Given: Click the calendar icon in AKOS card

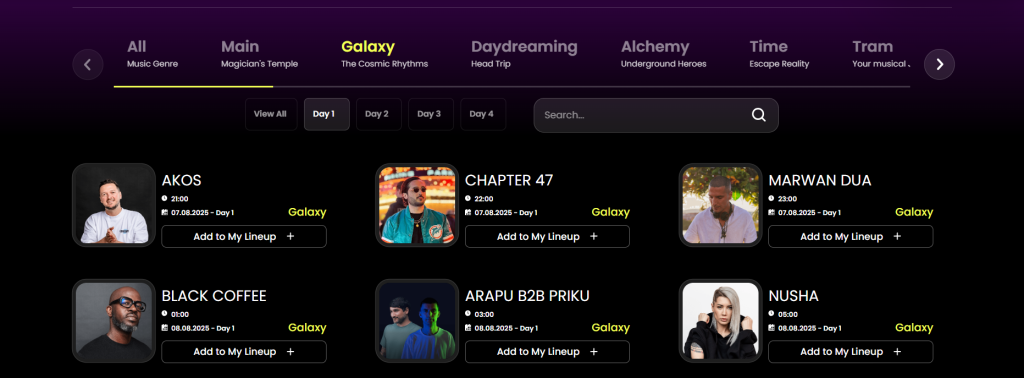Looking at the screenshot, I should point(165,213).
